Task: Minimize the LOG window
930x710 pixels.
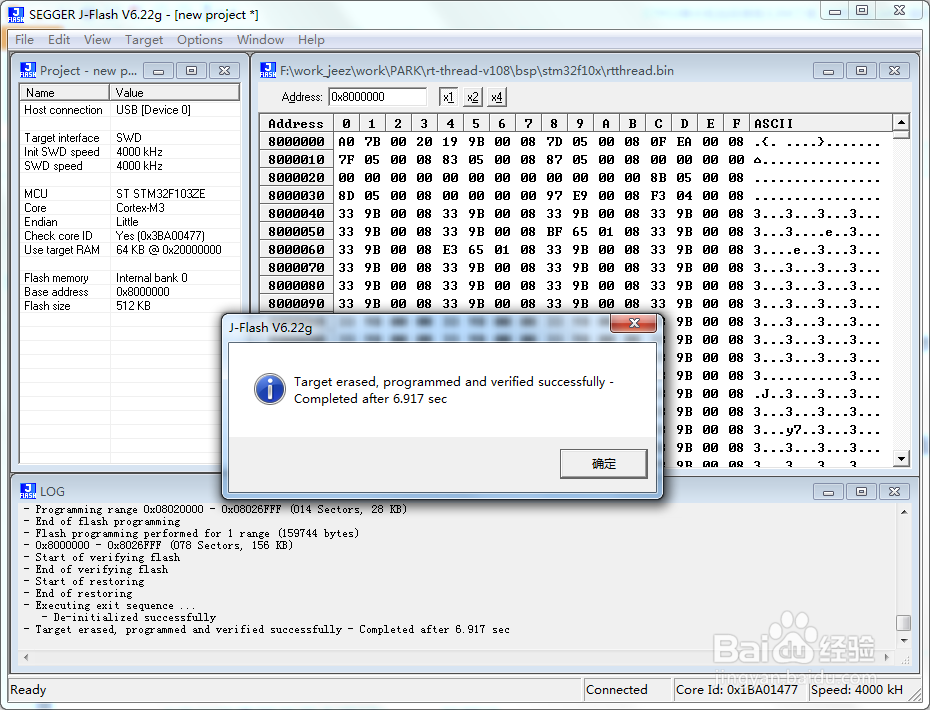Action: [x=829, y=492]
